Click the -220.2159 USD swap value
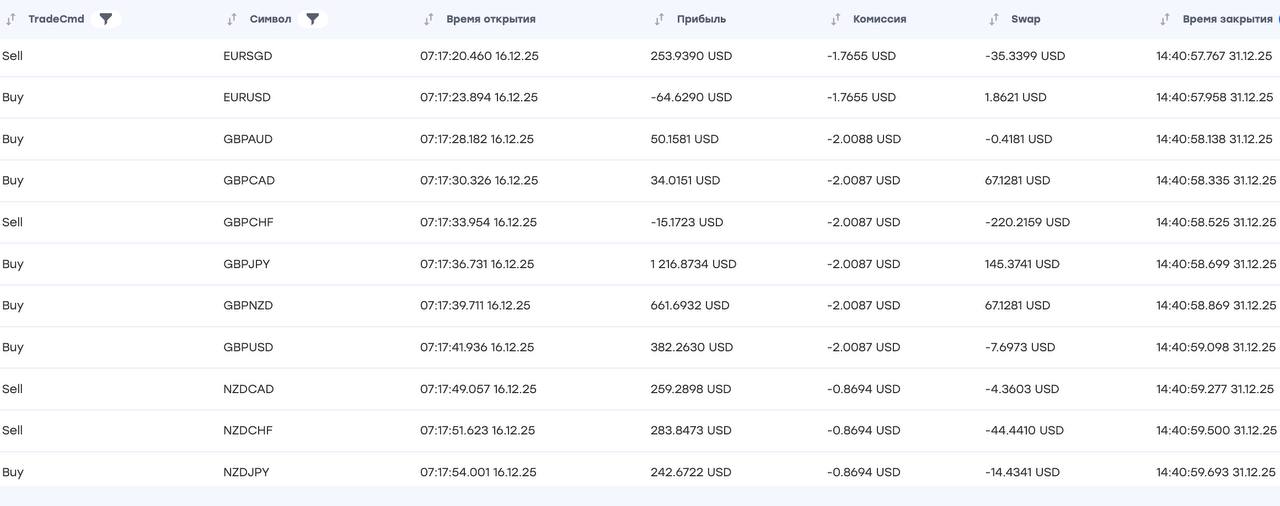 1027,222
